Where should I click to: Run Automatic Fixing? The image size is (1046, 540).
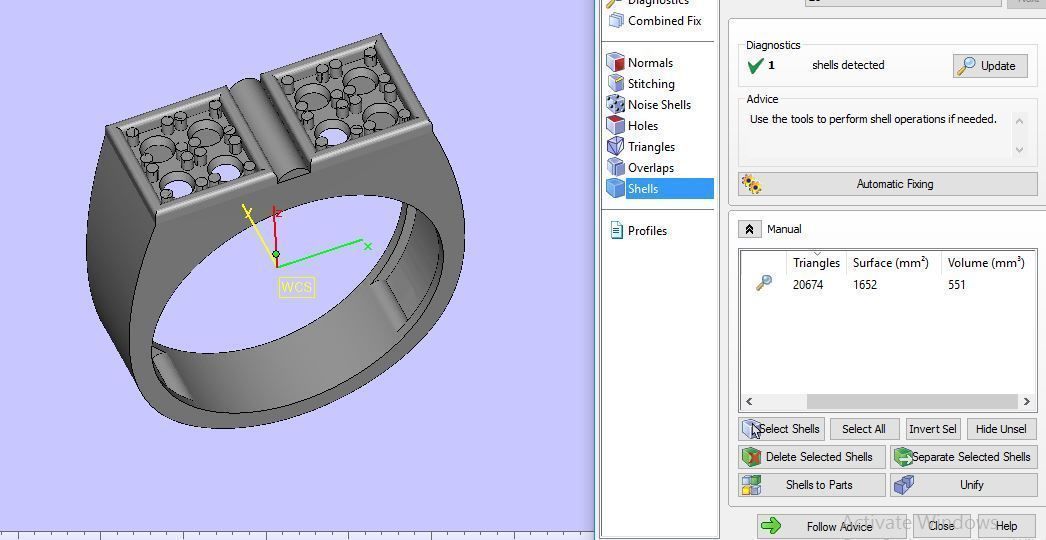[x=888, y=184]
